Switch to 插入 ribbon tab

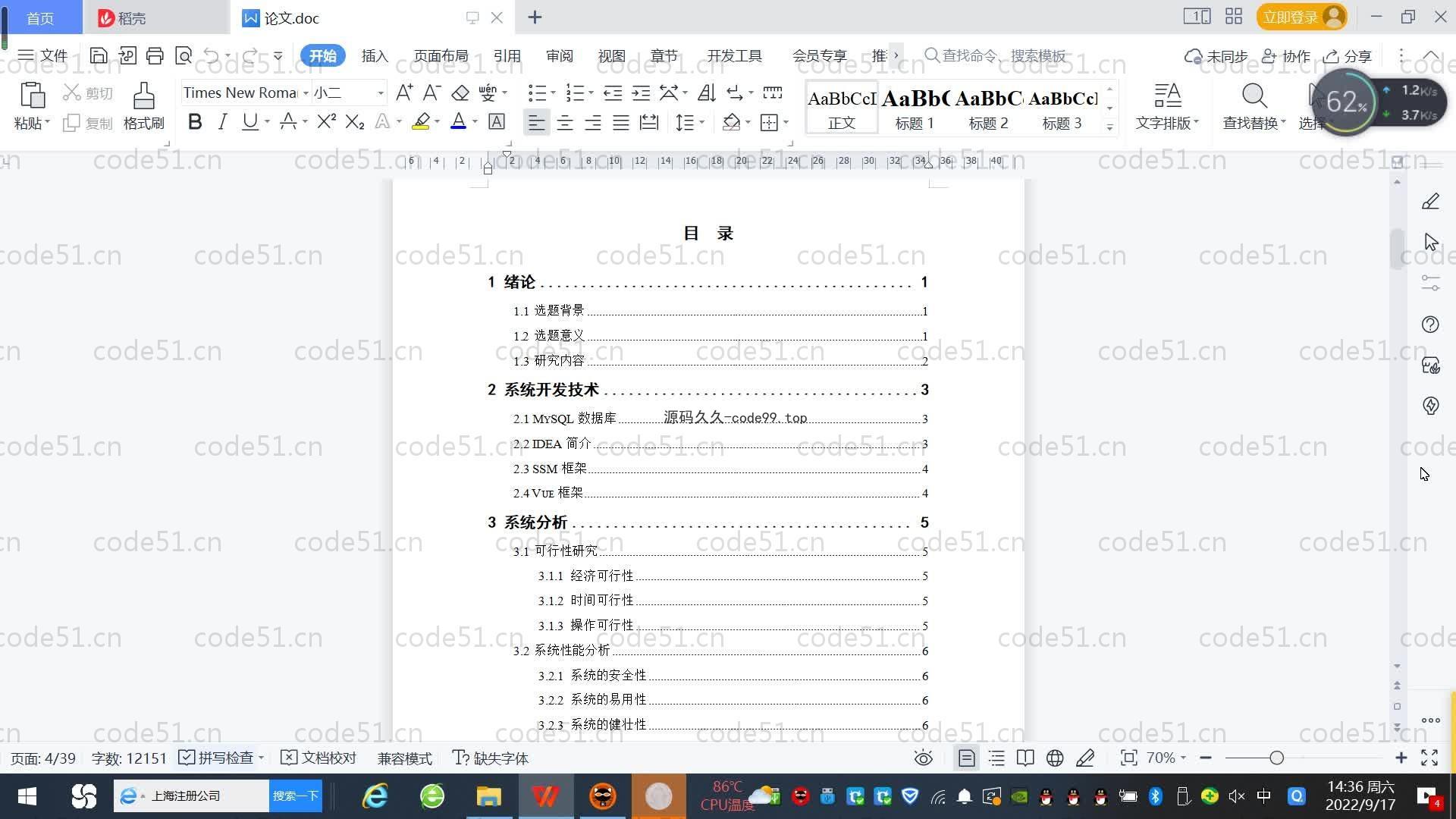pos(375,55)
